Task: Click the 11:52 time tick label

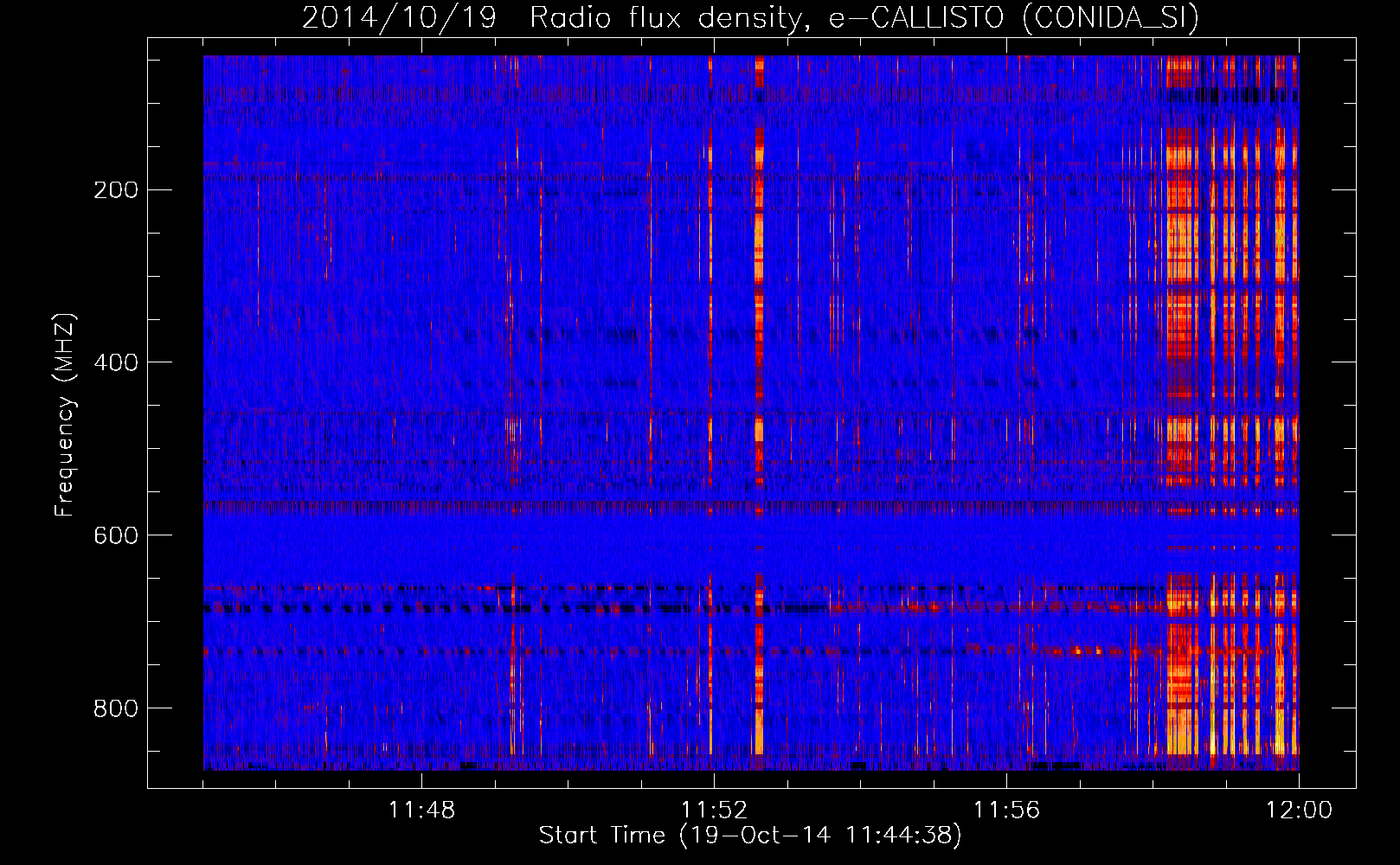Action: point(714,811)
